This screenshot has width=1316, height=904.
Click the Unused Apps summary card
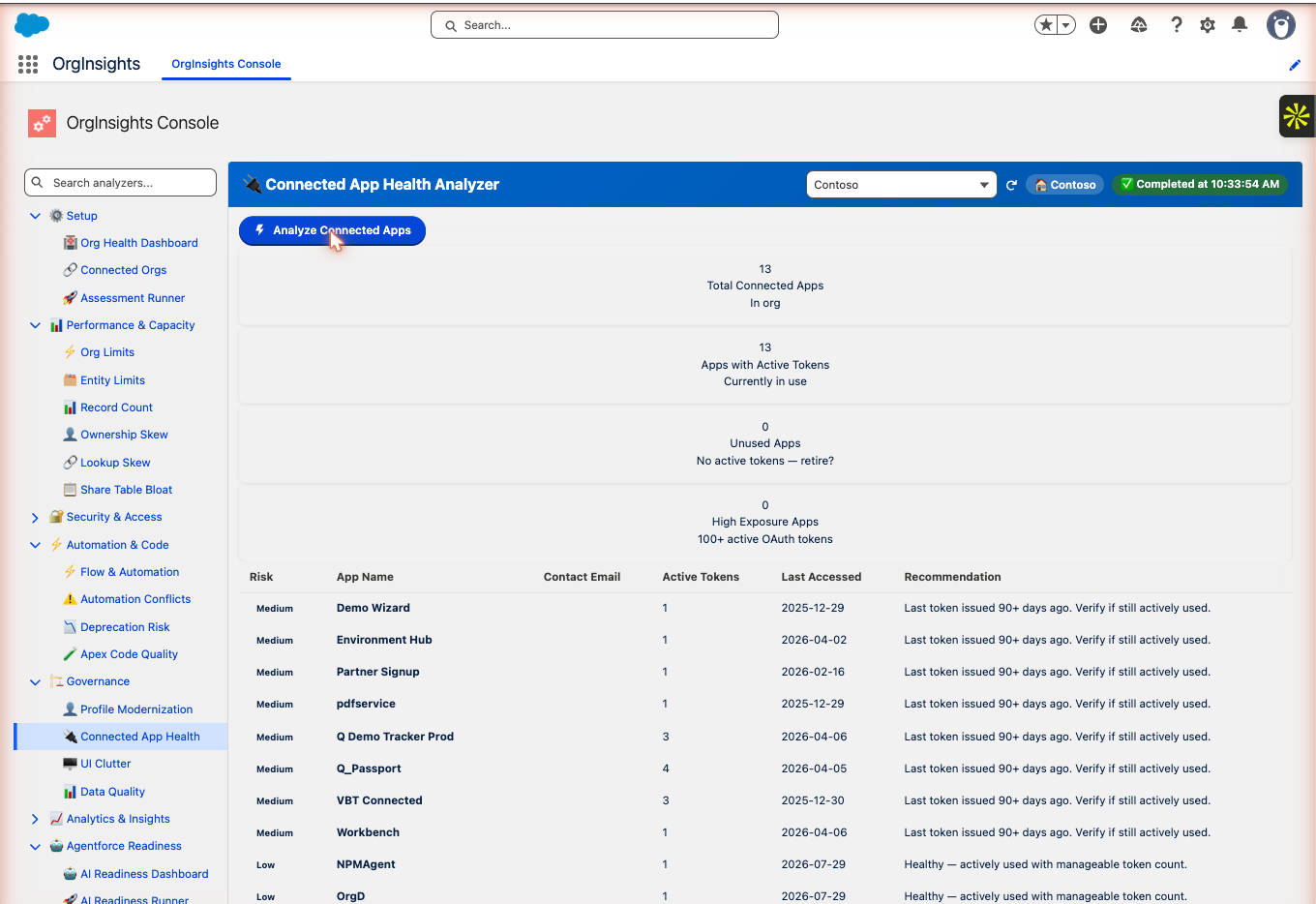tap(764, 443)
